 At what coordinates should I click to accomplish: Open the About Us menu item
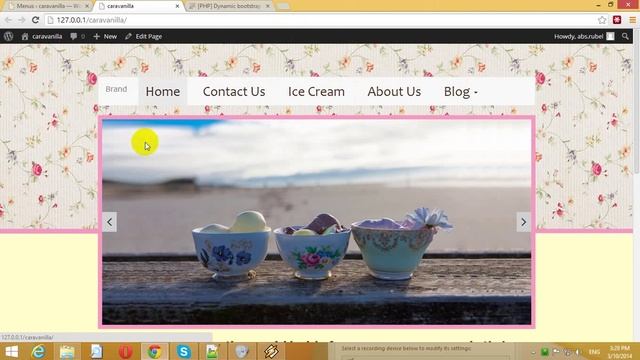click(394, 91)
